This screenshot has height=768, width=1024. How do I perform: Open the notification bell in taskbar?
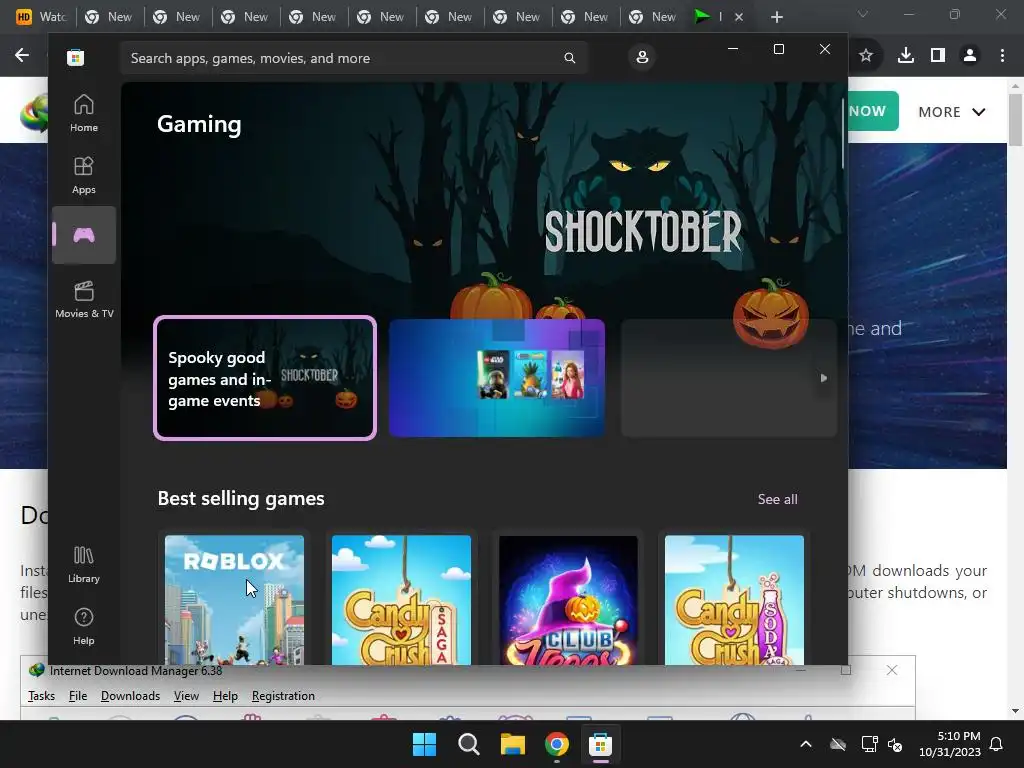click(997, 744)
